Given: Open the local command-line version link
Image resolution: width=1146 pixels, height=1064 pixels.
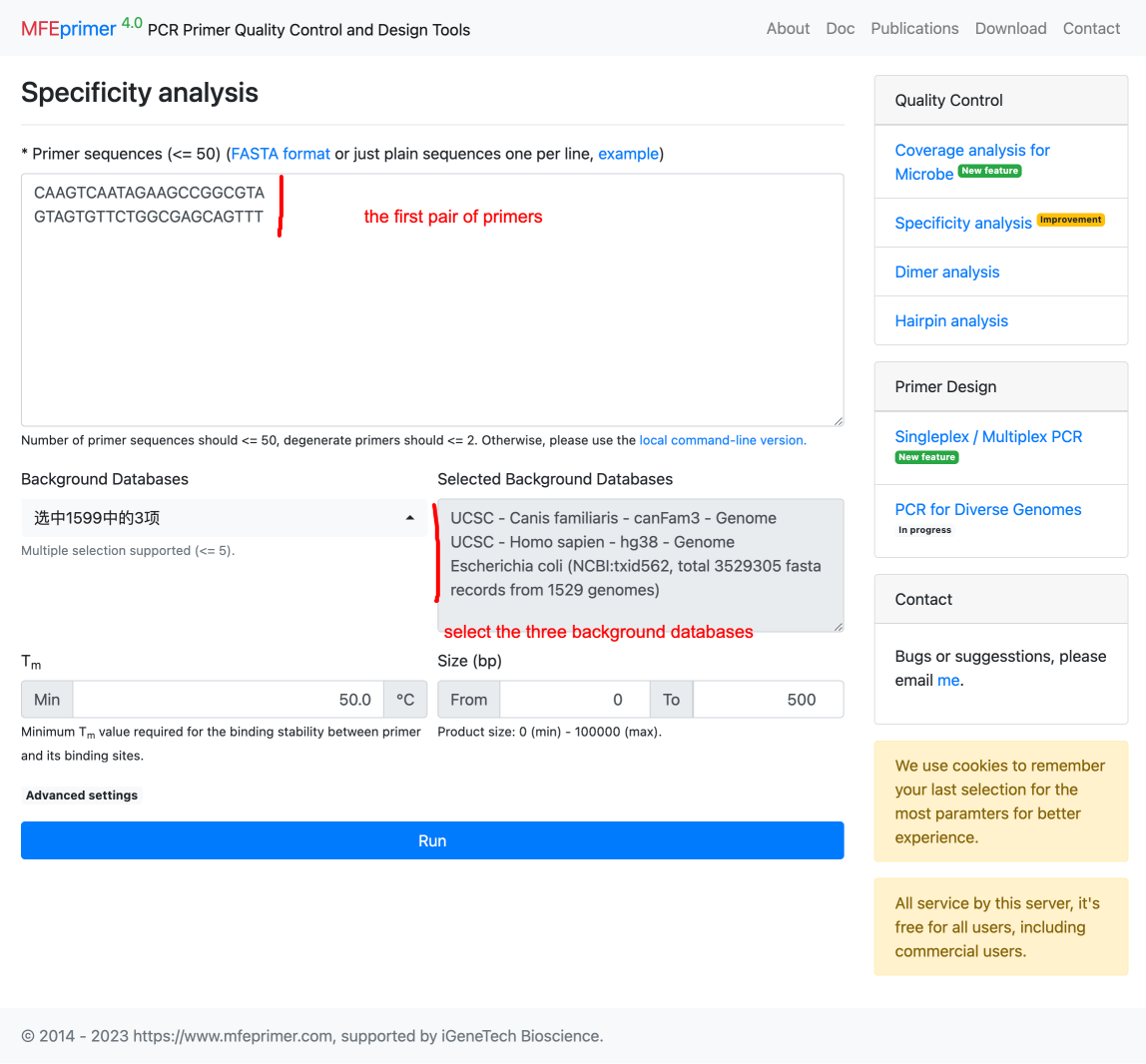Looking at the screenshot, I should coord(723,440).
